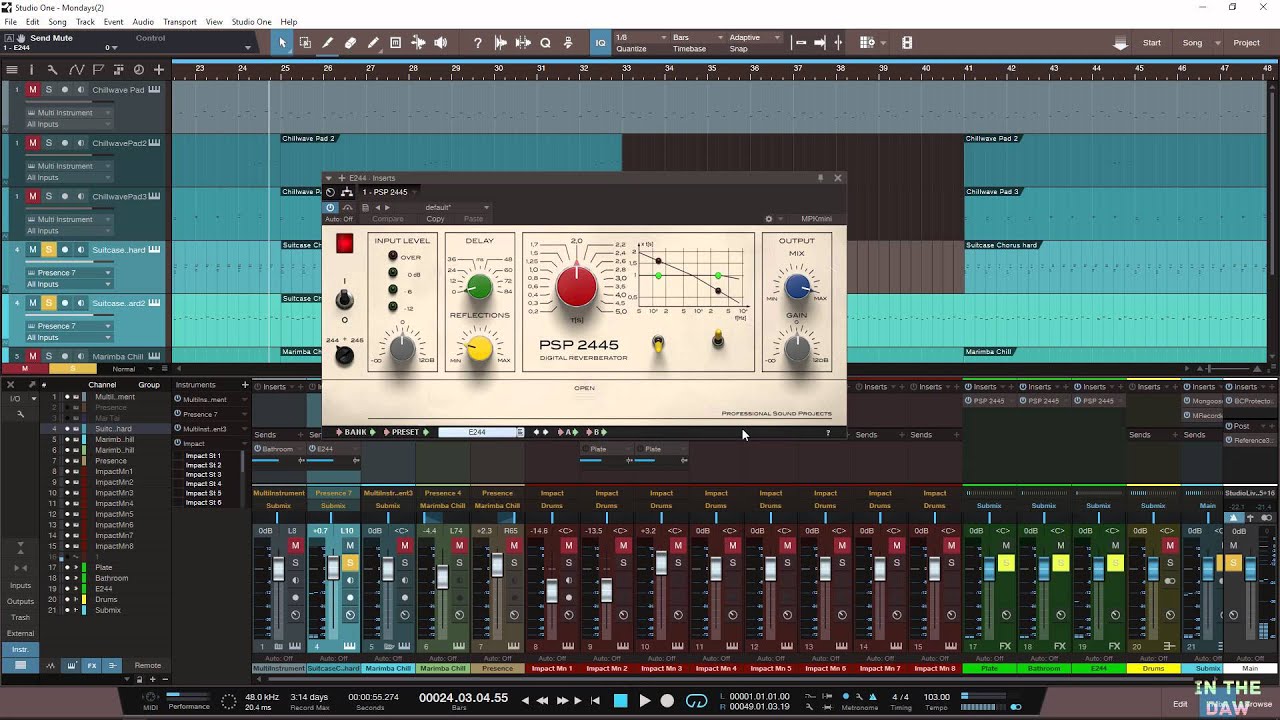Toggle the Loop button in the transport
Viewport: 1280px width, 720px height.
(697, 701)
